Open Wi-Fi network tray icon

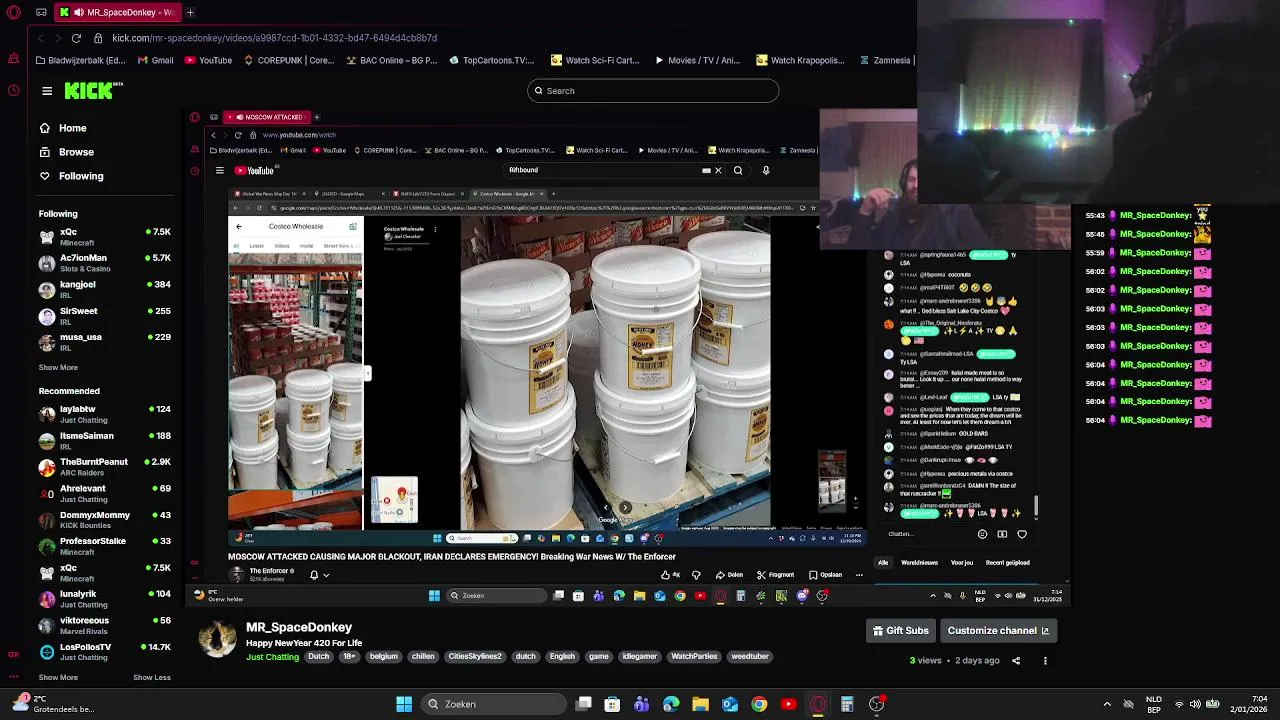1179,704
